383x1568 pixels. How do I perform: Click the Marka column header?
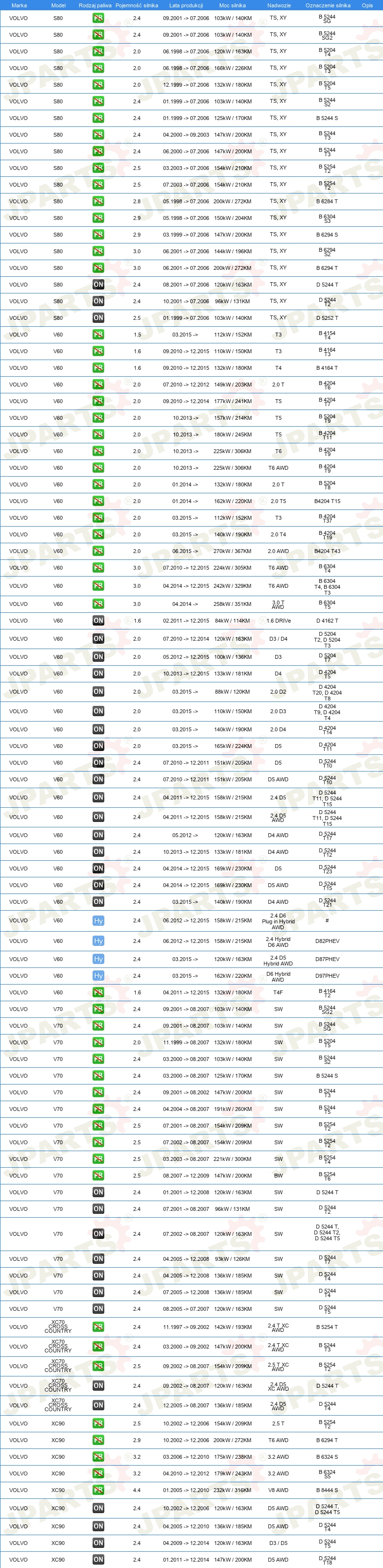(x=19, y=5)
